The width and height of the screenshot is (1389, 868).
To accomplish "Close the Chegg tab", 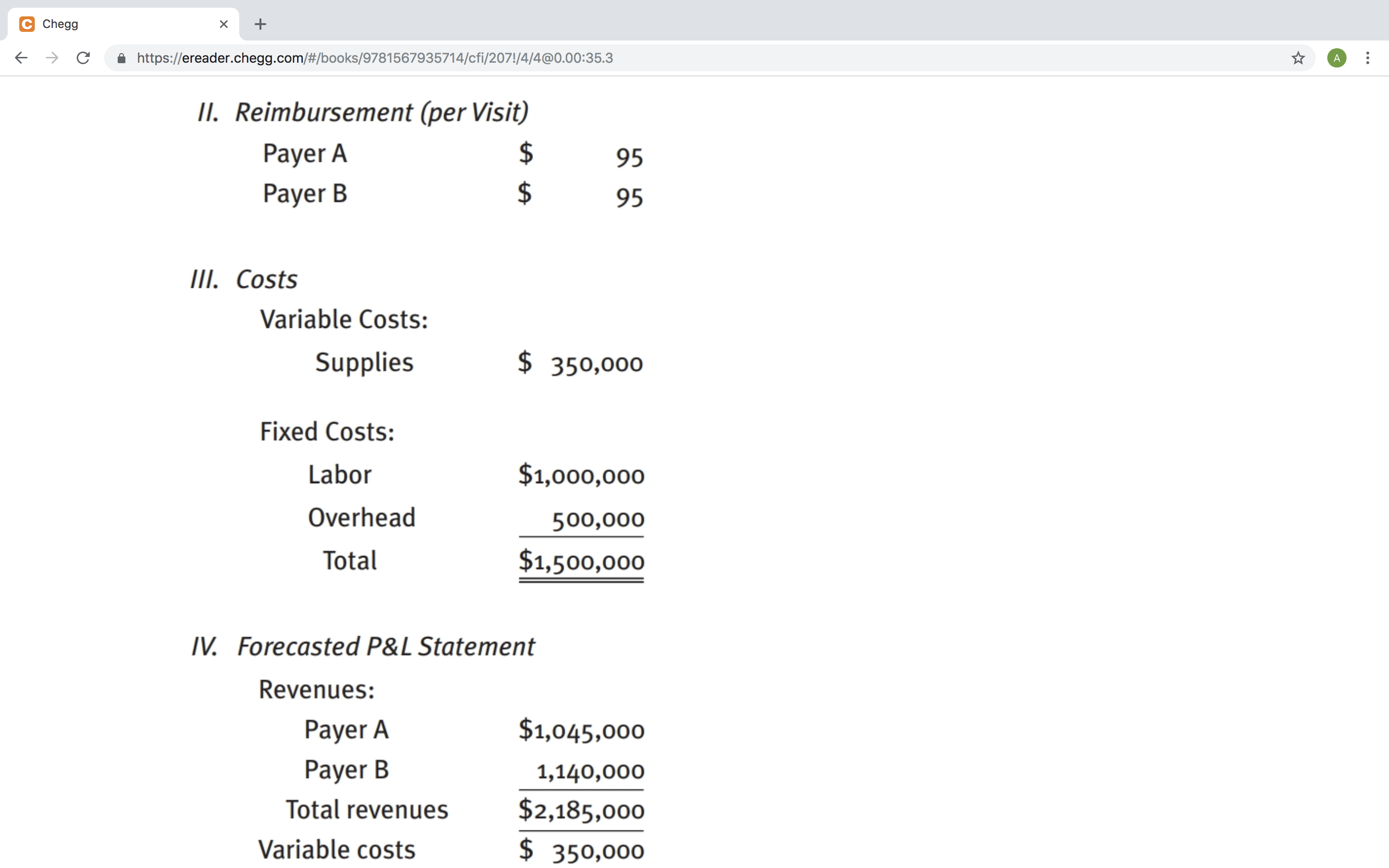I will tap(224, 24).
